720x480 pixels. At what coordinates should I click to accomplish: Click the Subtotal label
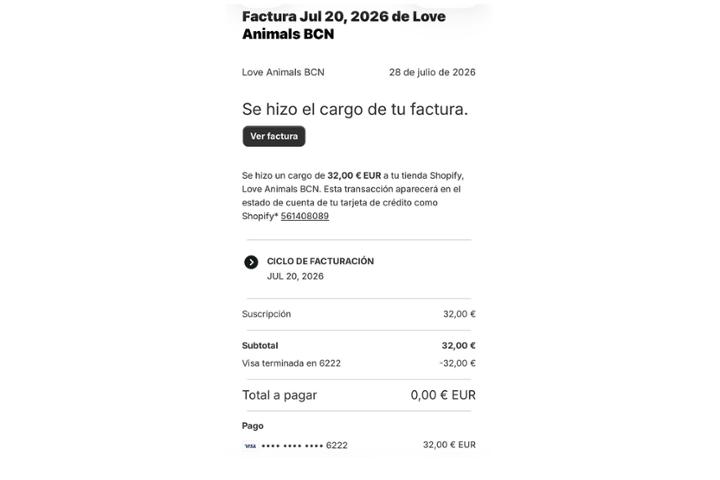[x=260, y=345]
